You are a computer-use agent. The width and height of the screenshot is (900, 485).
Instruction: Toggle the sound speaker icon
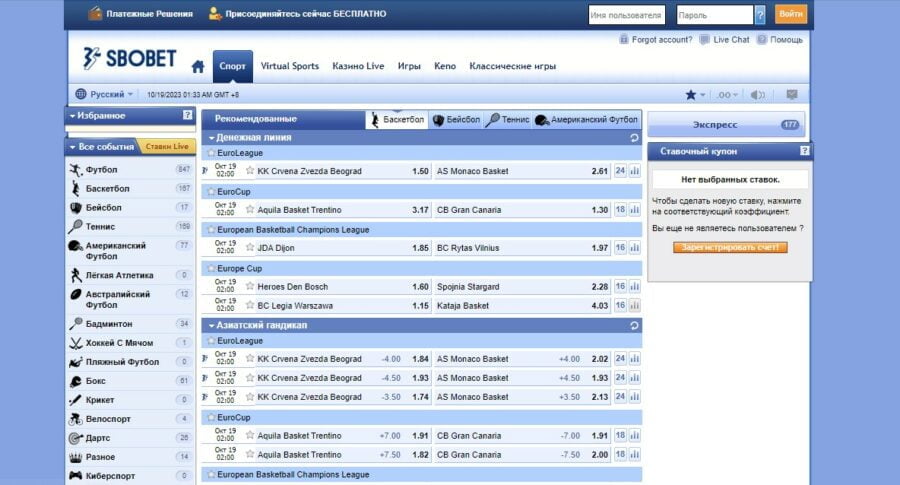[757, 95]
